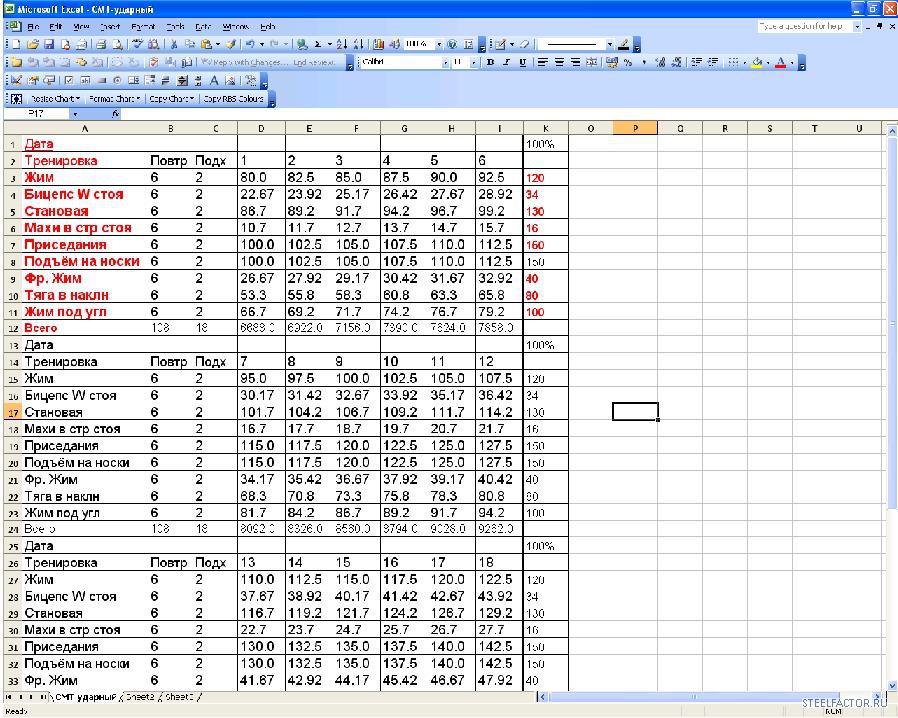Open a file with the Open folder icon

point(33,45)
